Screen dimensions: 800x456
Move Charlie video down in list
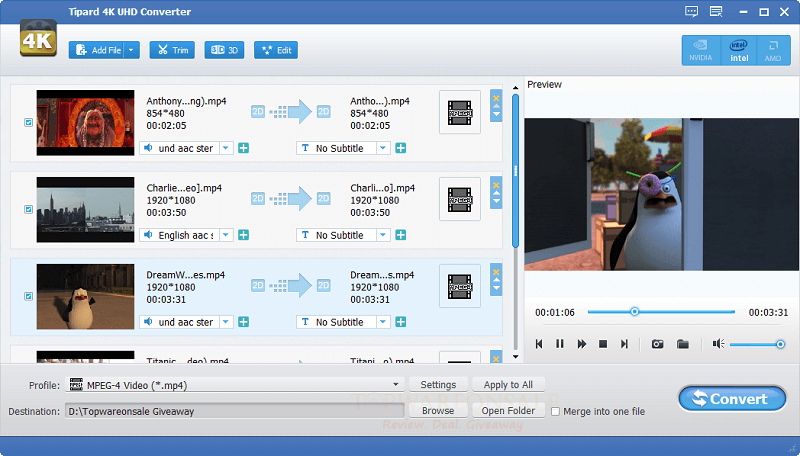496,201
